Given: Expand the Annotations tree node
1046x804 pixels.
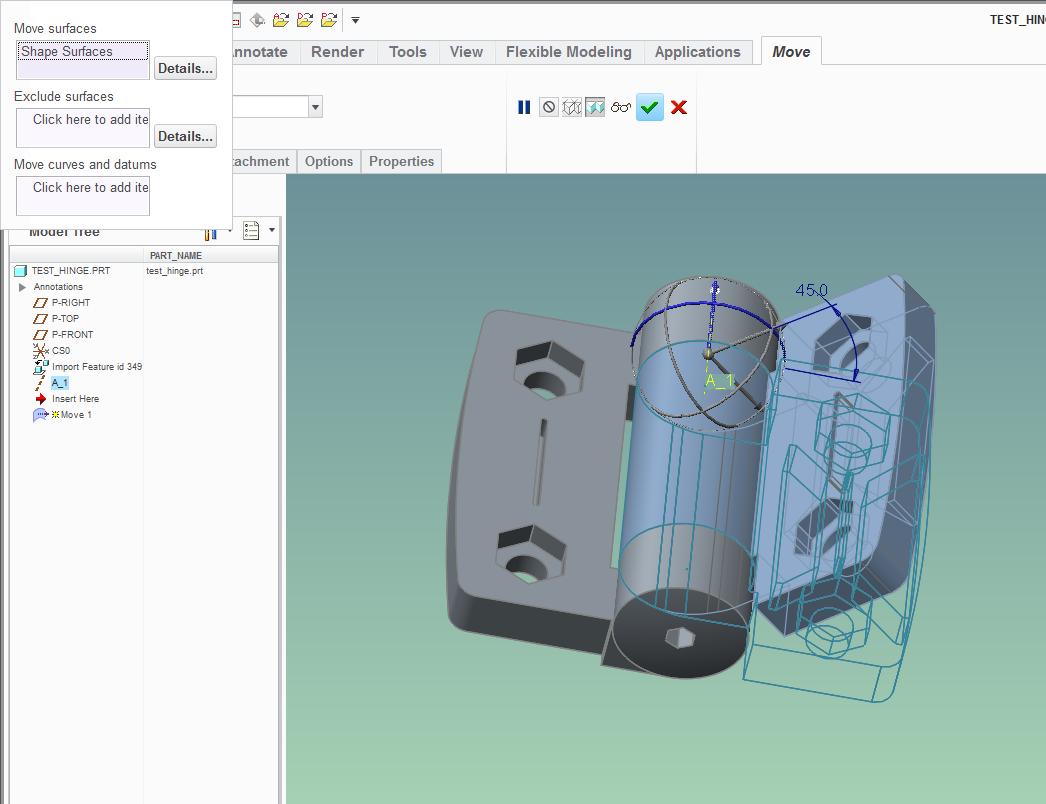Looking at the screenshot, I should (22, 287).
